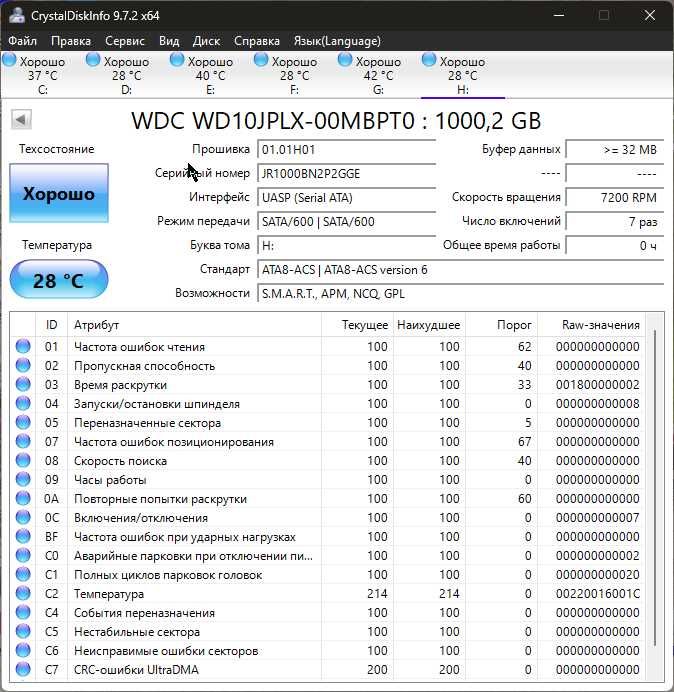Select disk H: health status icon
This screenshot has height=692, width=674.
[x=429, y=60]
